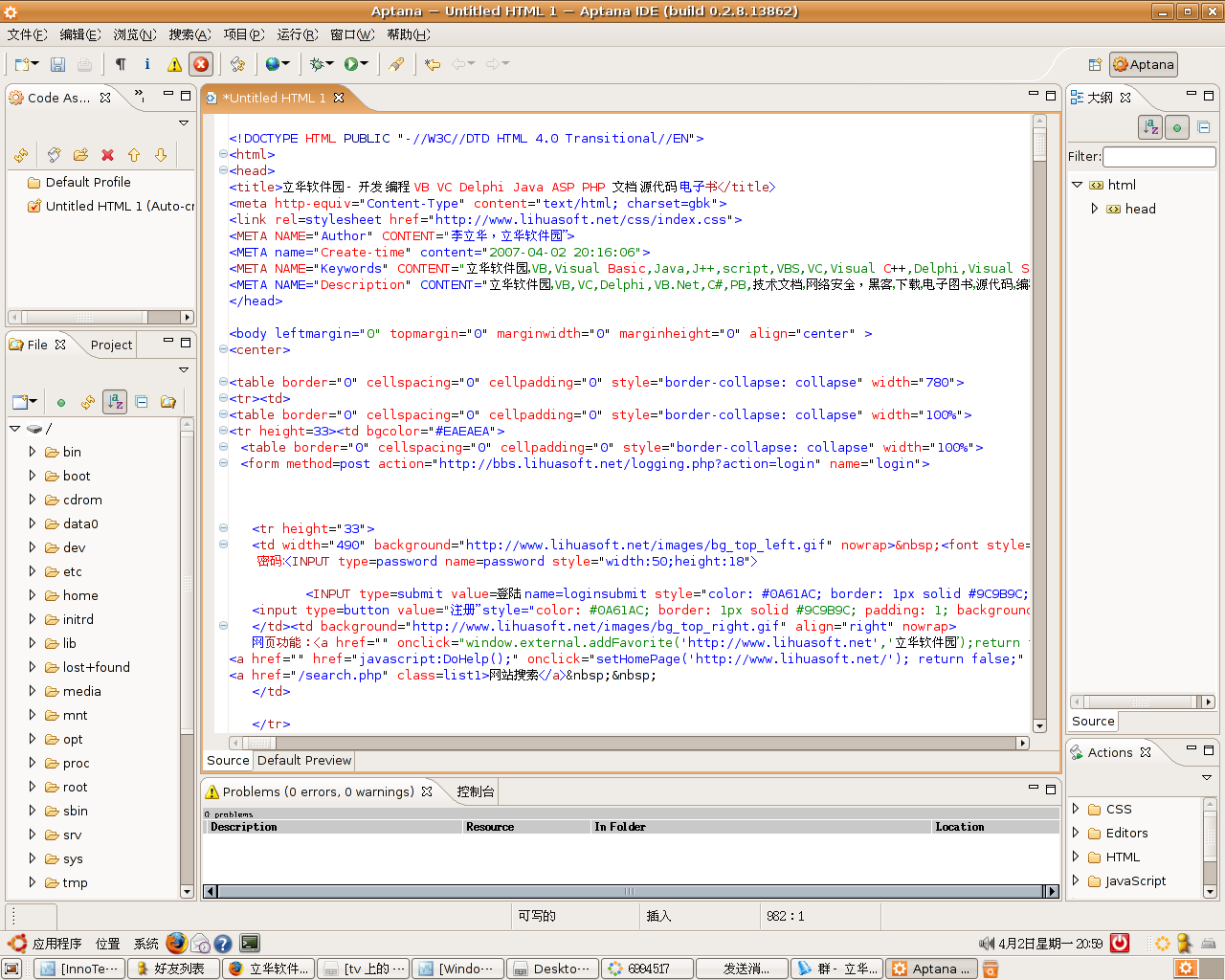Click the pilcrow show-whitespace toolbar icon
The height and width of the screenshot is (980, 1225).
(x=121, y=64)
